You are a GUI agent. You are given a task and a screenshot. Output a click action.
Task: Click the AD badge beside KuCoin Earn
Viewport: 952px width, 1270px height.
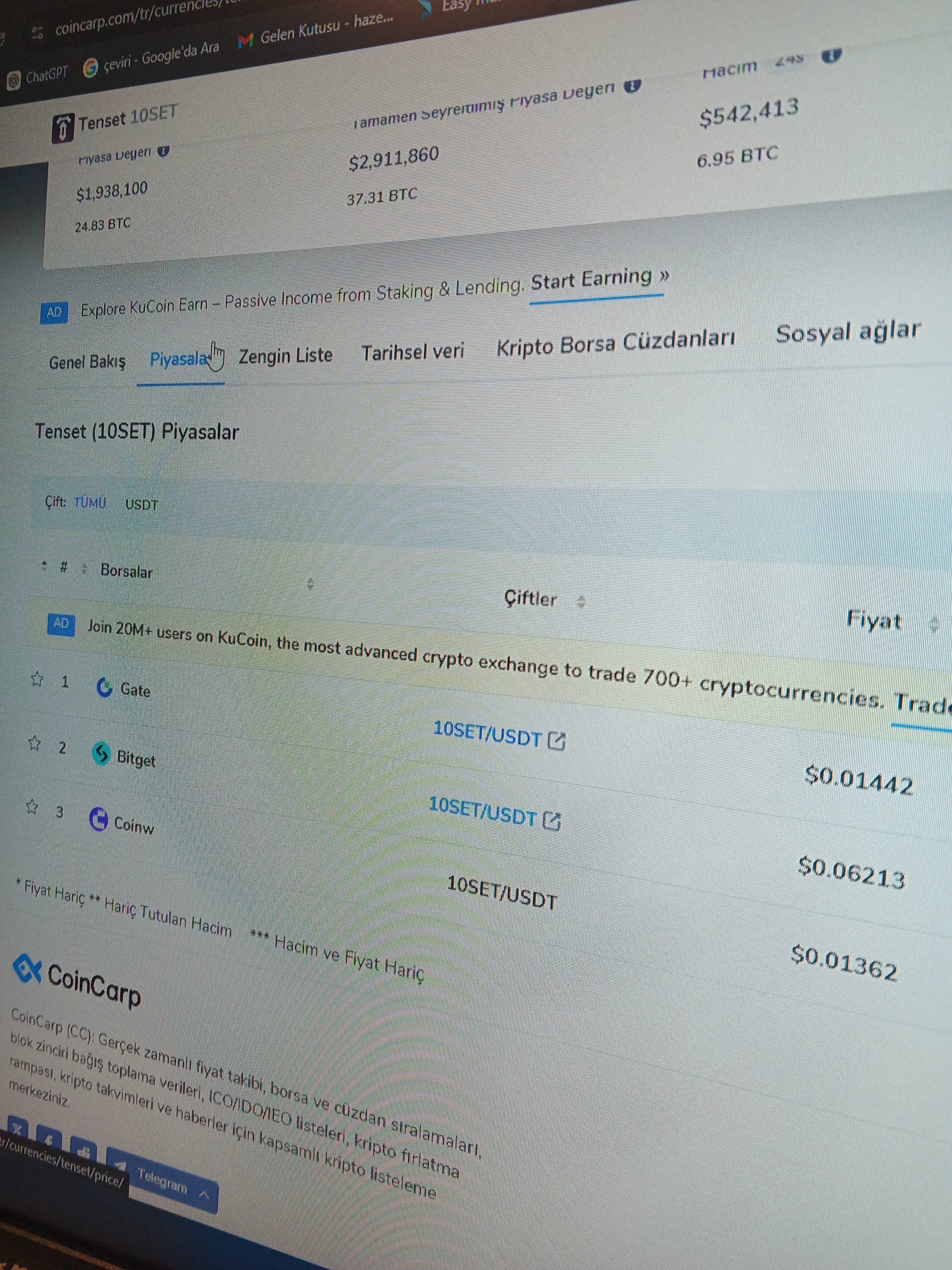tap(54, 312)
